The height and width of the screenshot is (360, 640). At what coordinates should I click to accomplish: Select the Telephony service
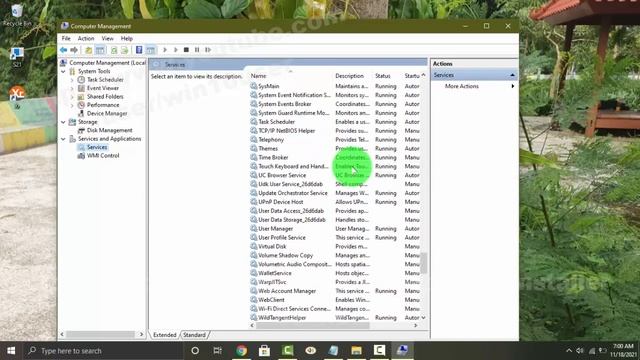[x=271, y=140]
